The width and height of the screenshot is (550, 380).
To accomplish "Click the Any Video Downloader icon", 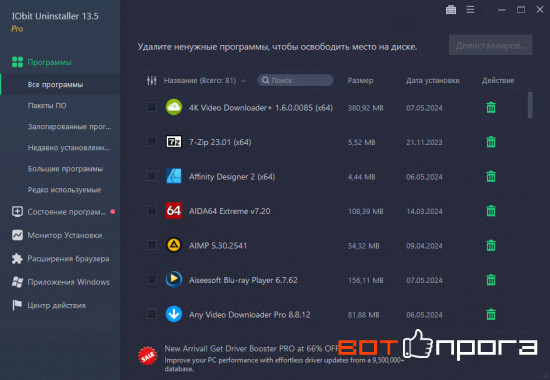I will tap(174, 314).
